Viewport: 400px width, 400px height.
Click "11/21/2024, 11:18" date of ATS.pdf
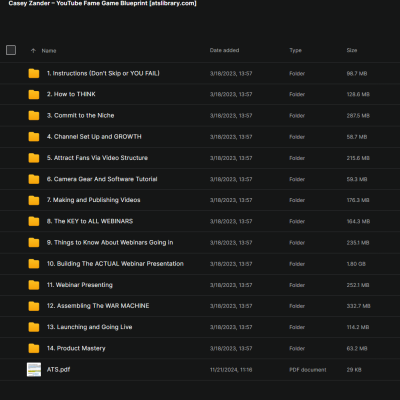click(231, 370)
